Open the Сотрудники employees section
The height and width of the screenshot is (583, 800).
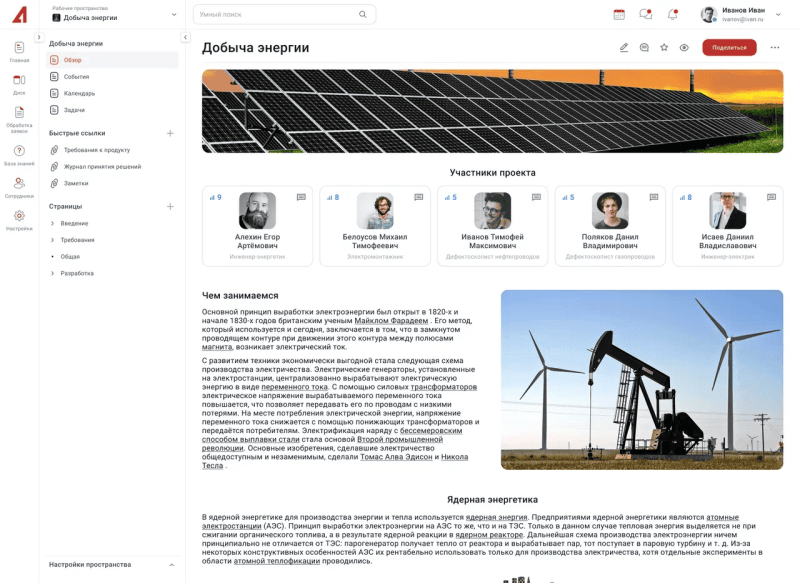(19, 187)
